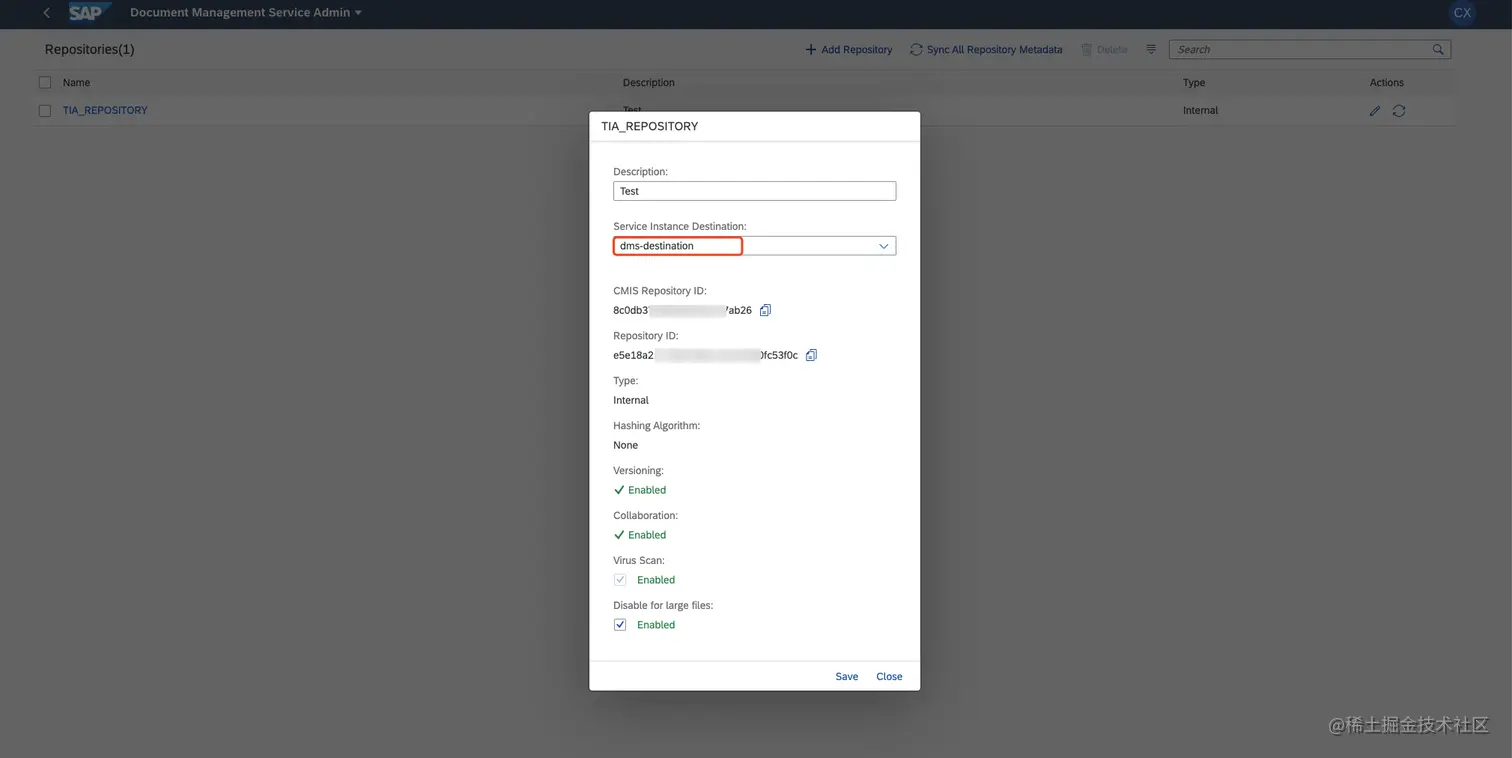
Task: Sync All Repository Metadata
Action: point(986,49)
